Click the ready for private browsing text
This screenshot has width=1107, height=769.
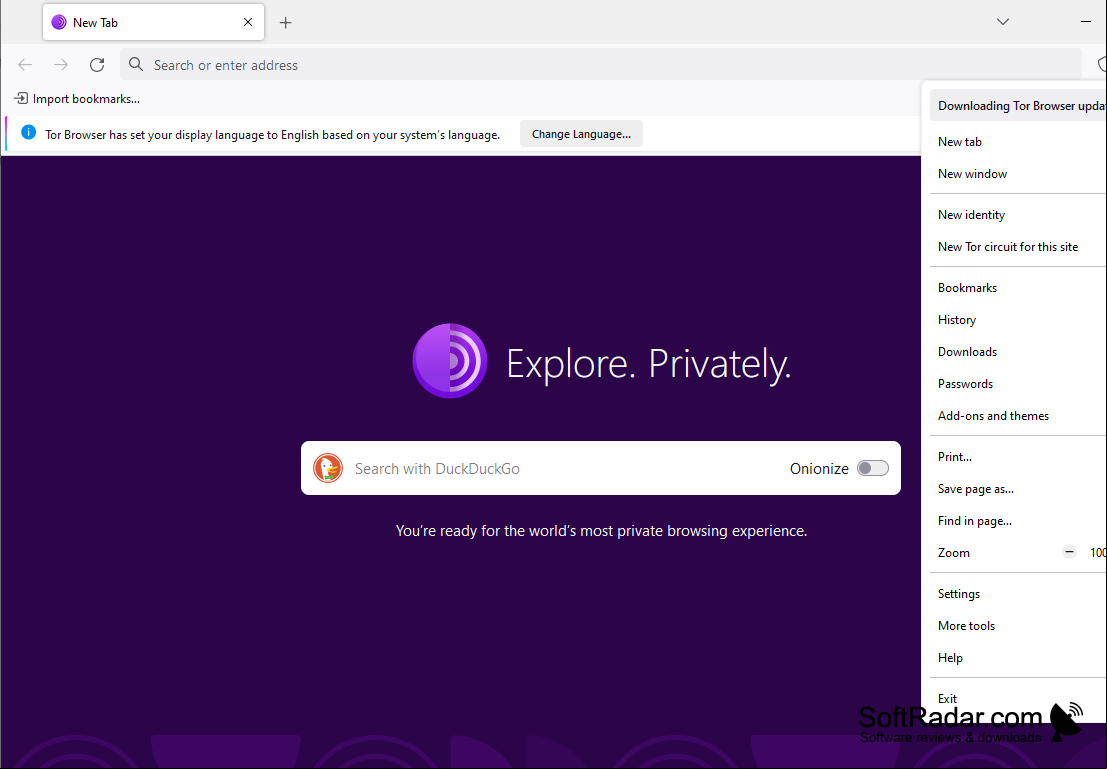click(601, 530)
